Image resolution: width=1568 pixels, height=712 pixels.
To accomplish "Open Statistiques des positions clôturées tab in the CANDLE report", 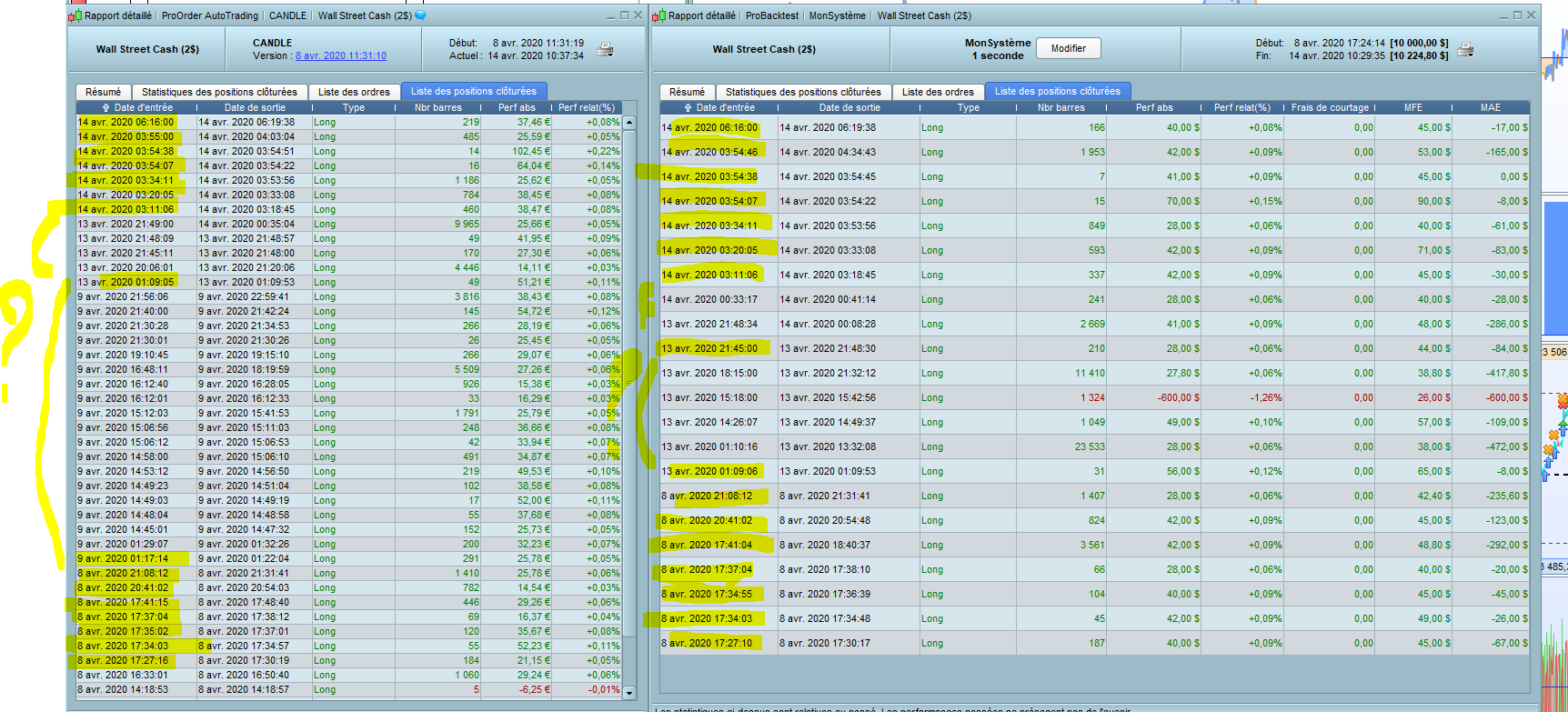I will tap(219, 92).
